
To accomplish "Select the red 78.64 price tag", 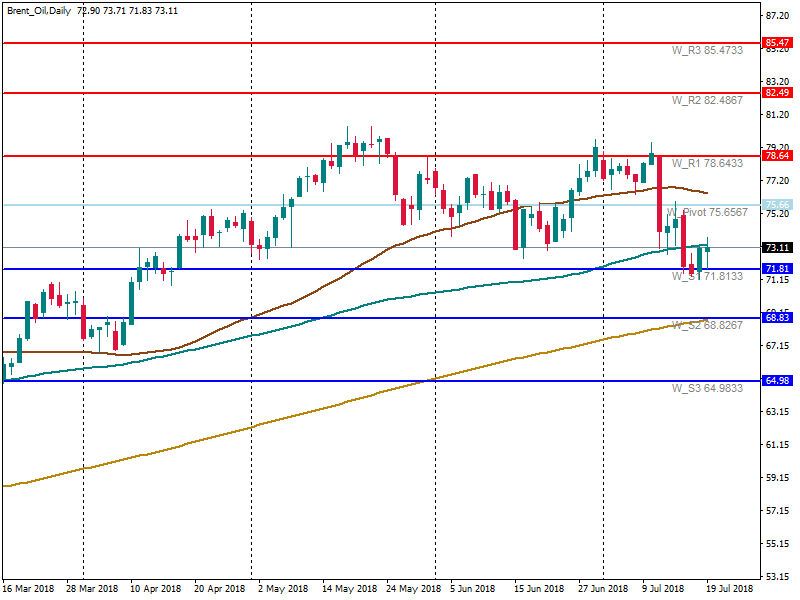I will 776,156.
